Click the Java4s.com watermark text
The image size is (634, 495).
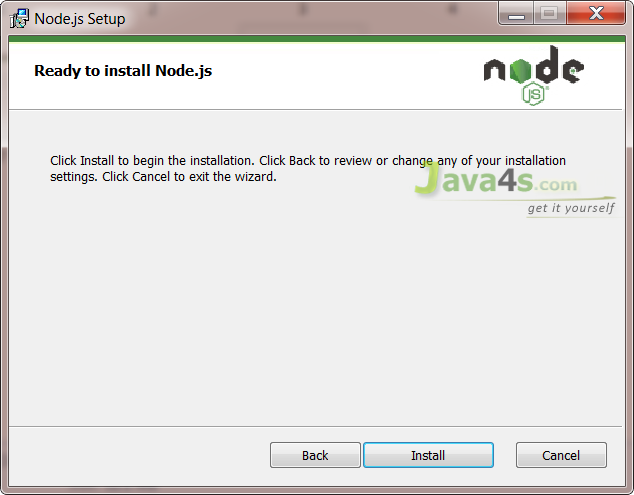click(496, 179)
